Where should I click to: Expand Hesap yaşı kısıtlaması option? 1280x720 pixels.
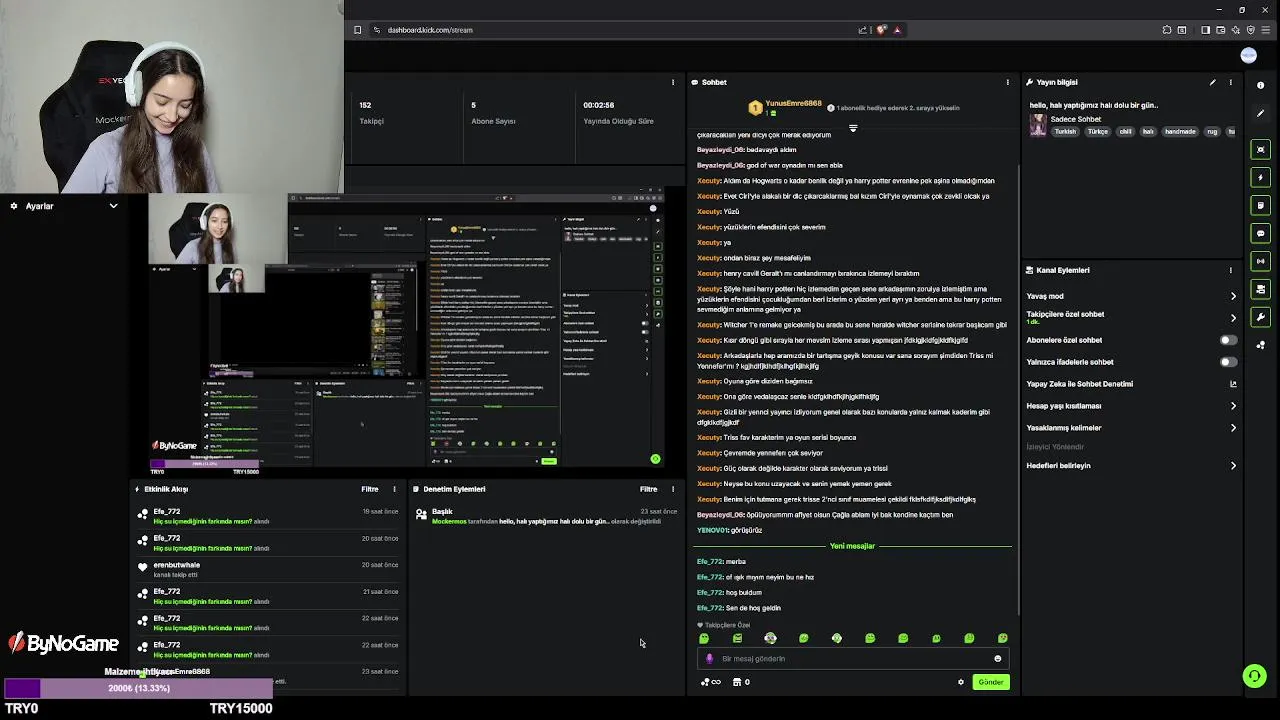[x=1233, y=406]
